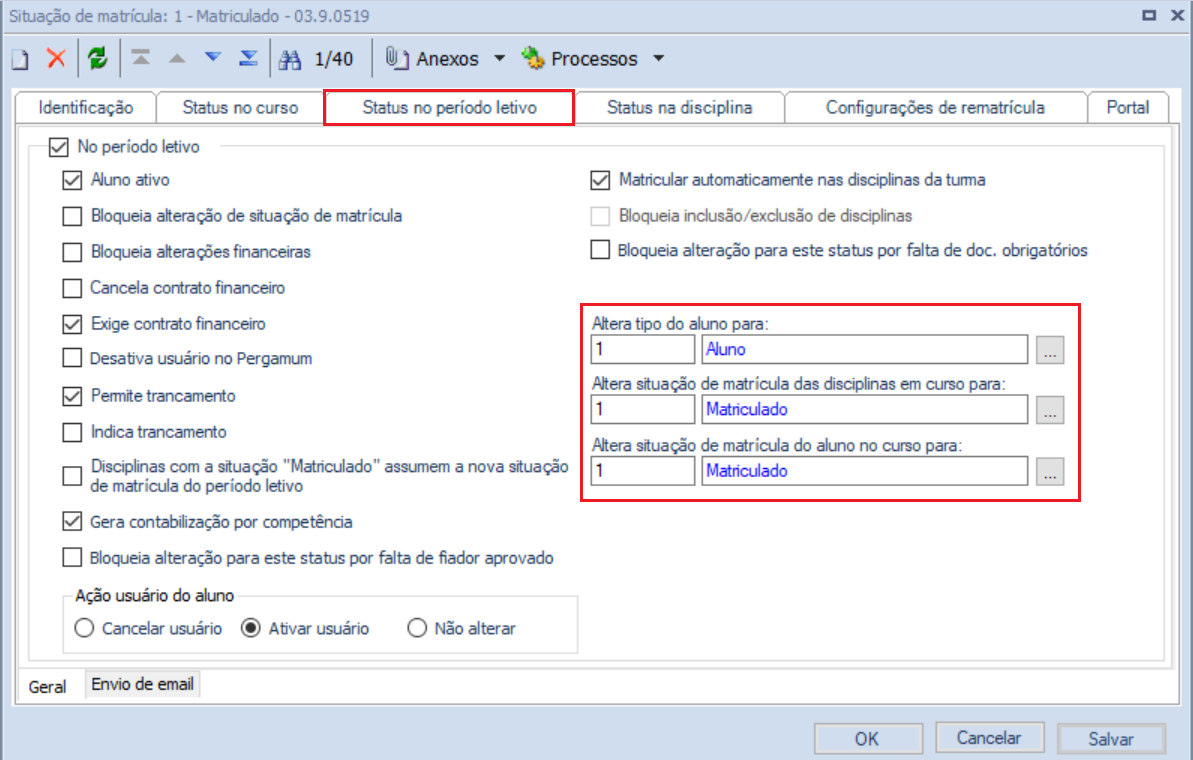
Task: Click the Processos toolbar label
Action: 594,59
